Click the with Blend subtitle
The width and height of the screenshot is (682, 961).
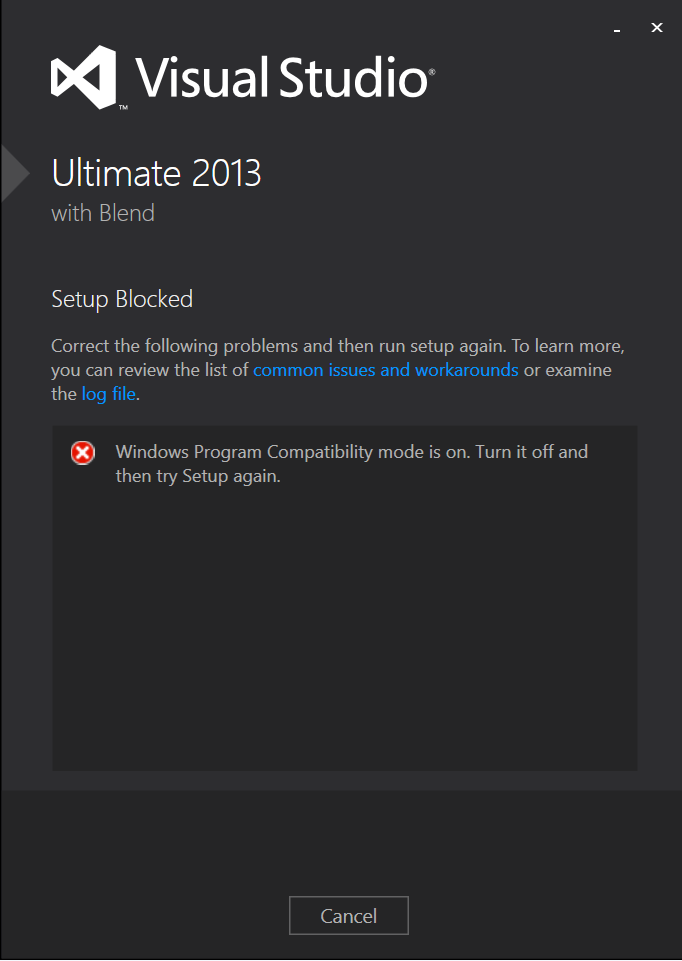tap(103, 213)
